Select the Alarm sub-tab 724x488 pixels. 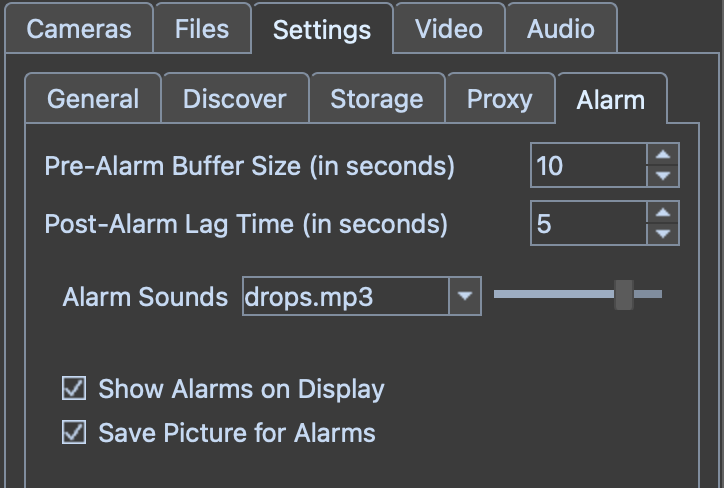610,100
